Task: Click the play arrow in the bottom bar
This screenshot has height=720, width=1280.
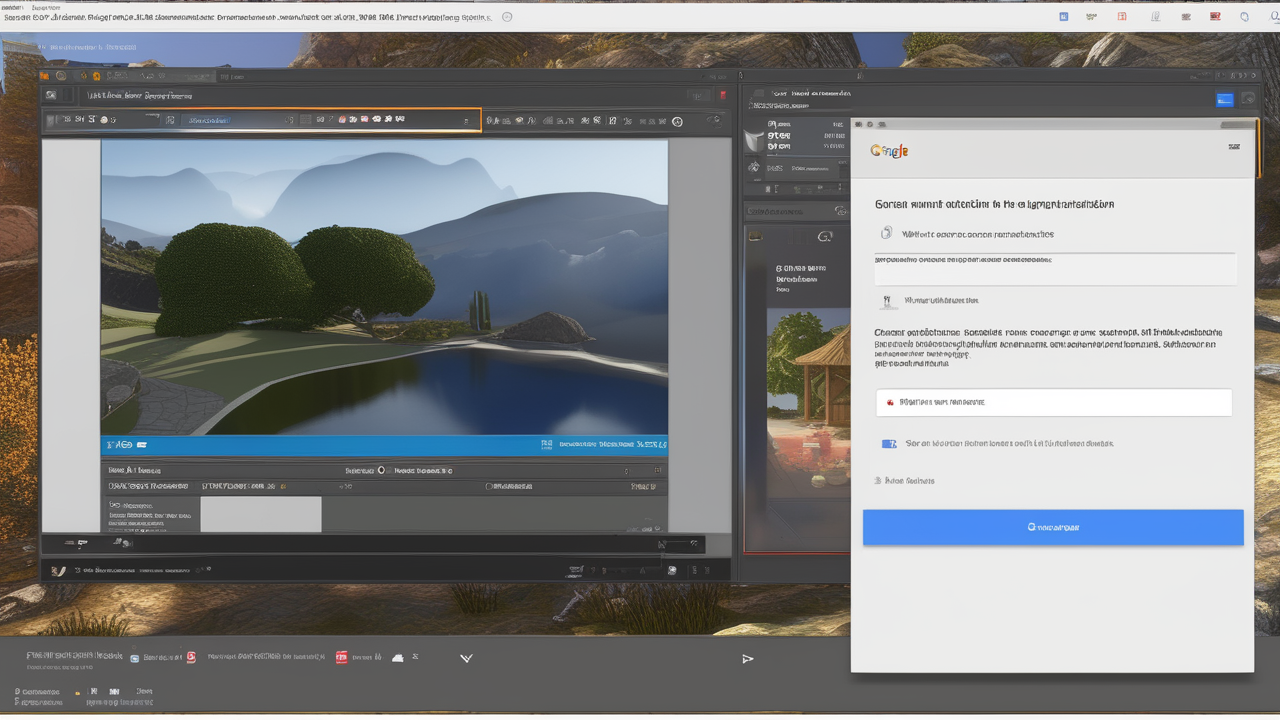Action: pos(747,659)
